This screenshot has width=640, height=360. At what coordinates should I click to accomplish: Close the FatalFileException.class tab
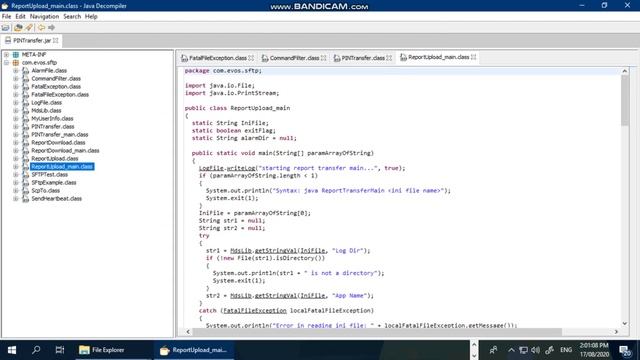[x=251, y=58]
